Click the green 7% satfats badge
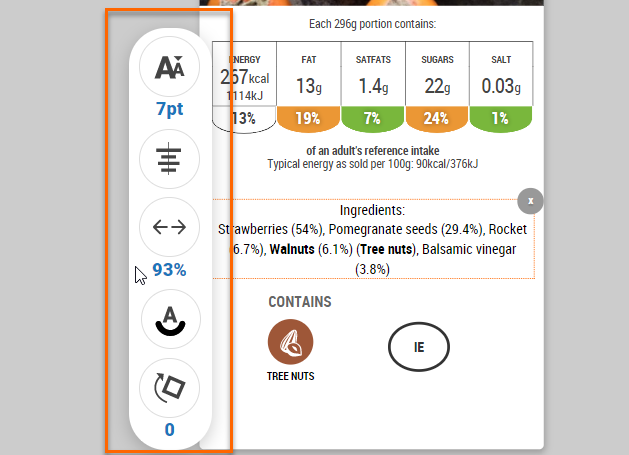Image resolution: width=629 pixels, height=455 pixels. (372, 119)
